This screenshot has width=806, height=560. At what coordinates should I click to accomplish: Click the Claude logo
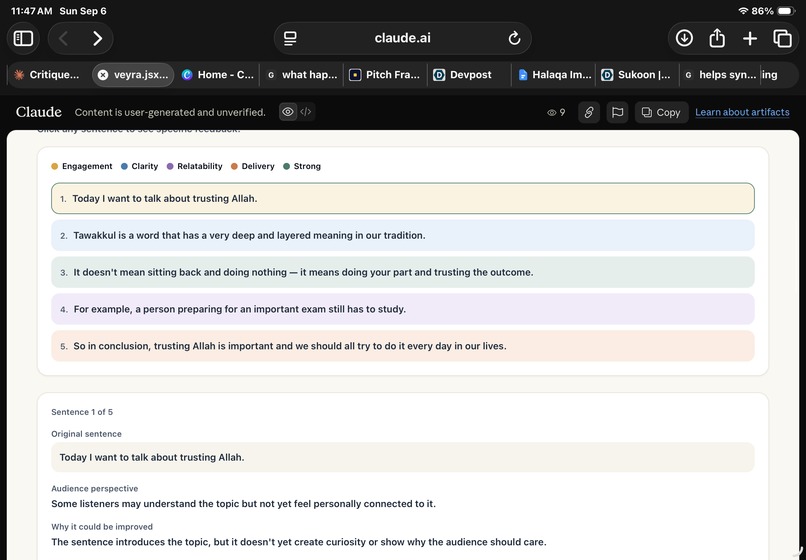pyautogui.click(x=39, y=112)
